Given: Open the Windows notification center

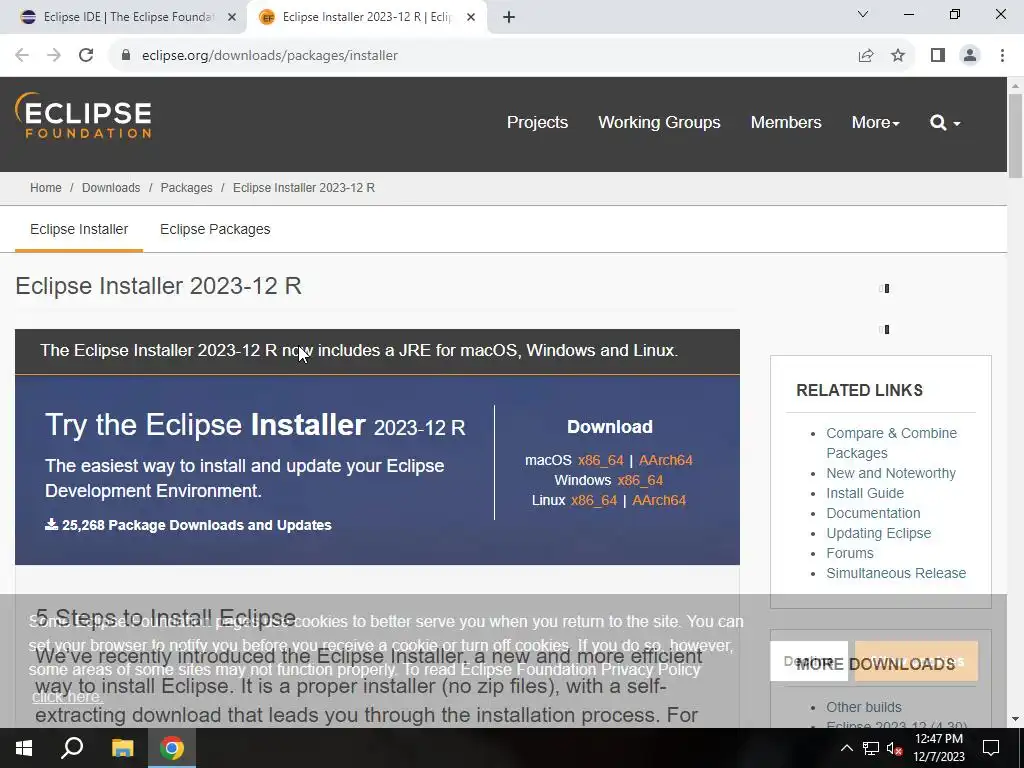Looking at the screenshot, I should click(991, 748).
